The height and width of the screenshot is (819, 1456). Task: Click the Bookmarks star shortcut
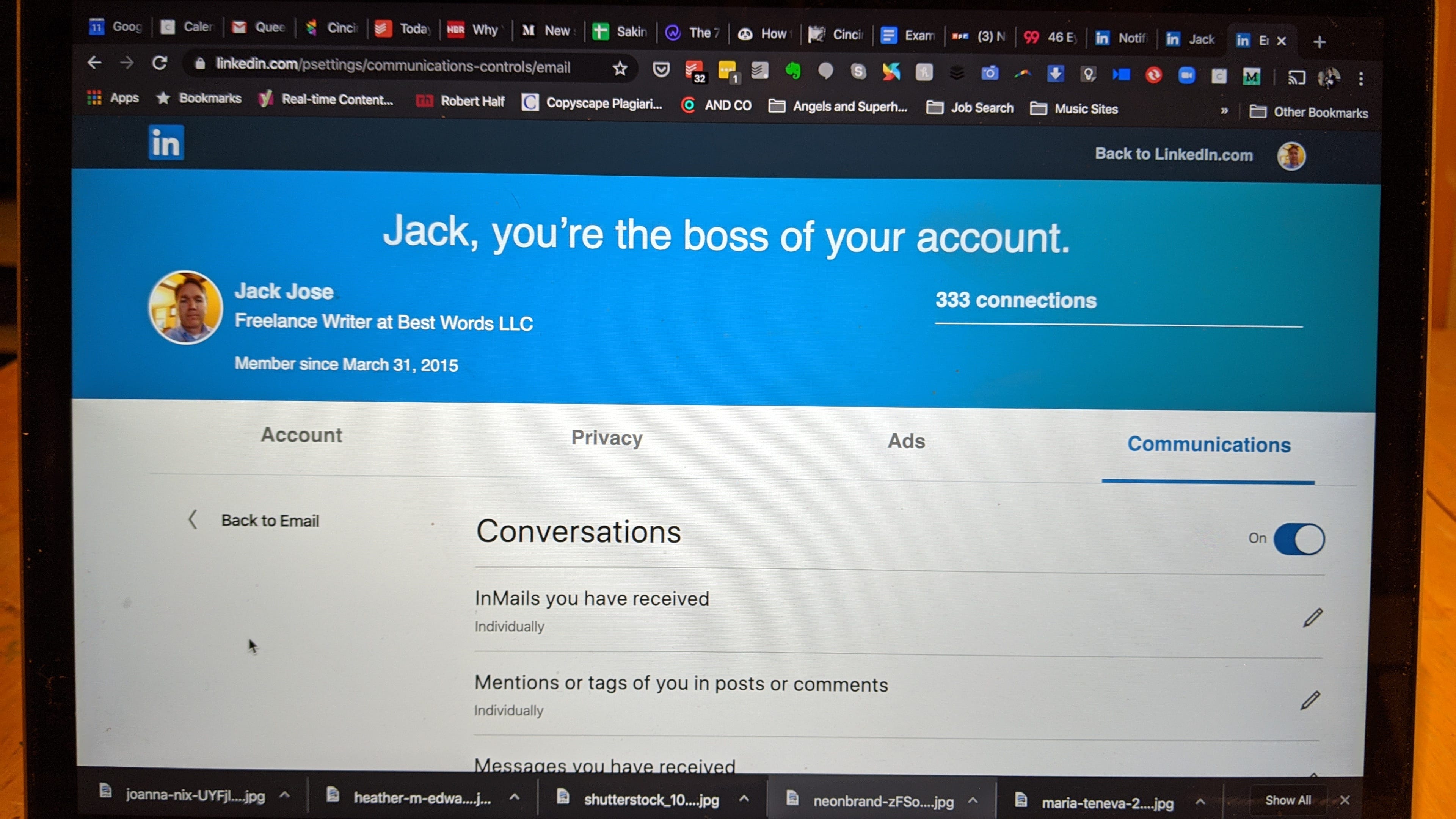pyautogui.click(x=199, y=98)
